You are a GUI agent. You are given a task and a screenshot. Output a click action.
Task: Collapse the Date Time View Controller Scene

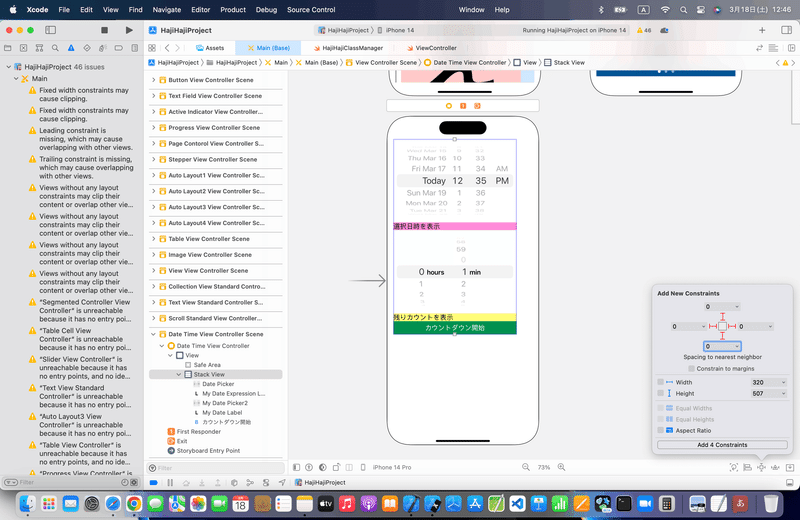tap(154, 334)
